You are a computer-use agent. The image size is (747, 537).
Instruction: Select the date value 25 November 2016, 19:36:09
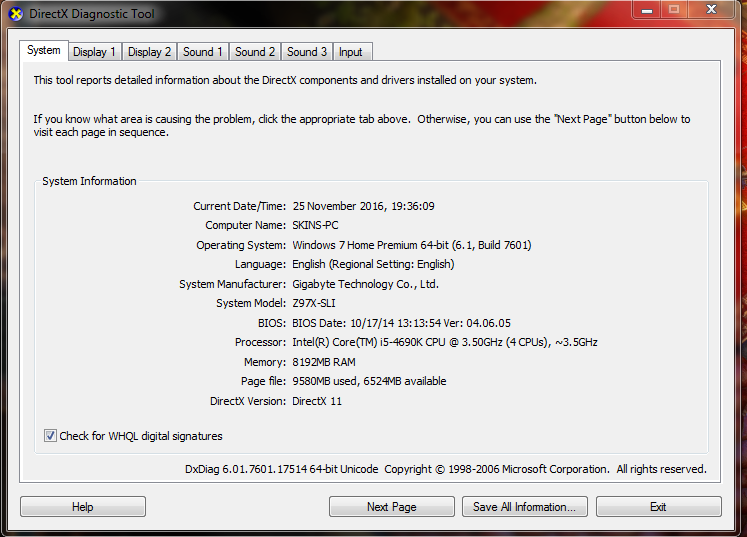pyautogui.click(x=363, y=206)
